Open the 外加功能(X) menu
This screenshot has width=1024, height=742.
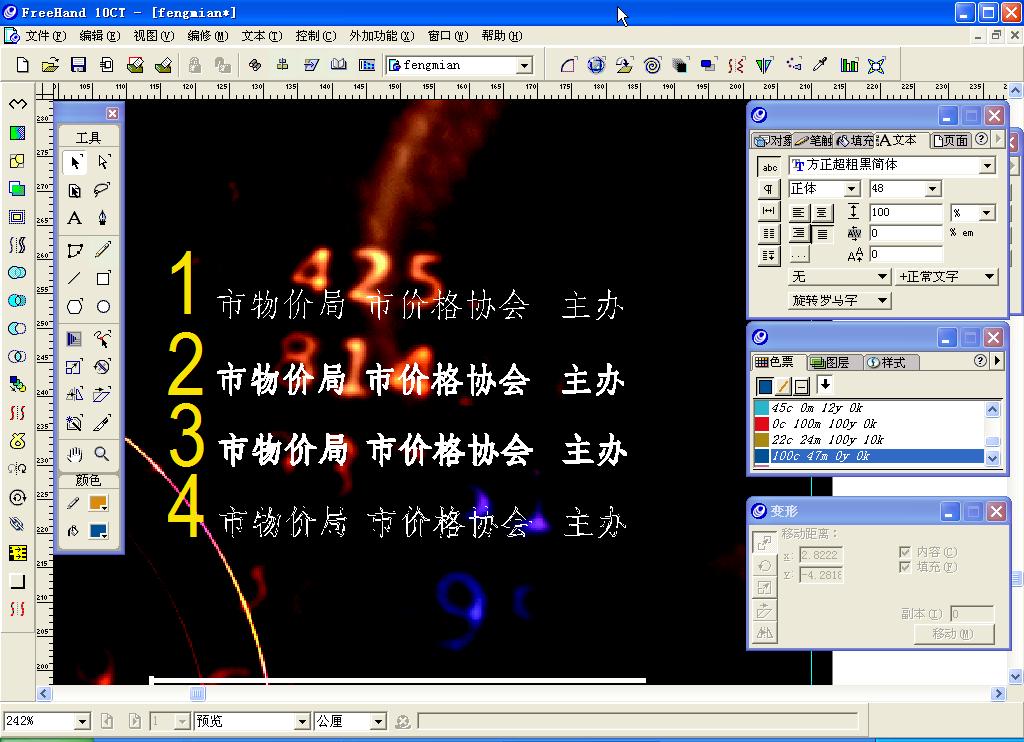[381, 36]
